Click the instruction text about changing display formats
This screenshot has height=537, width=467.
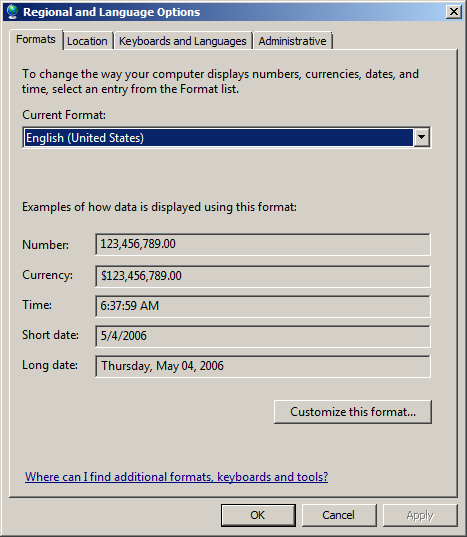tap(220, 82)
